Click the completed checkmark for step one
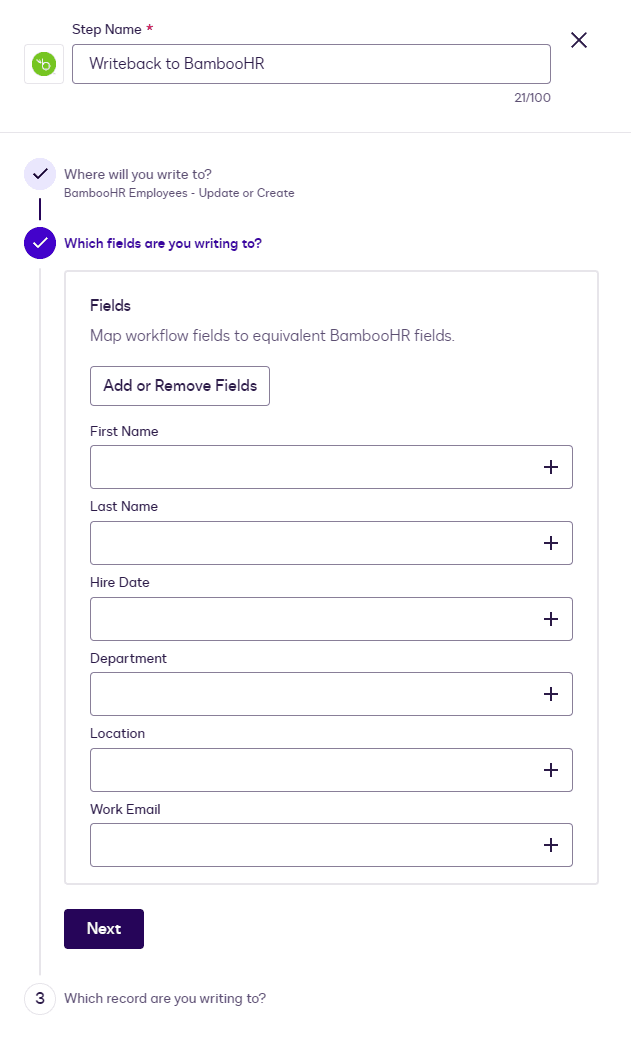631x1047 pixels. [40, 174]
